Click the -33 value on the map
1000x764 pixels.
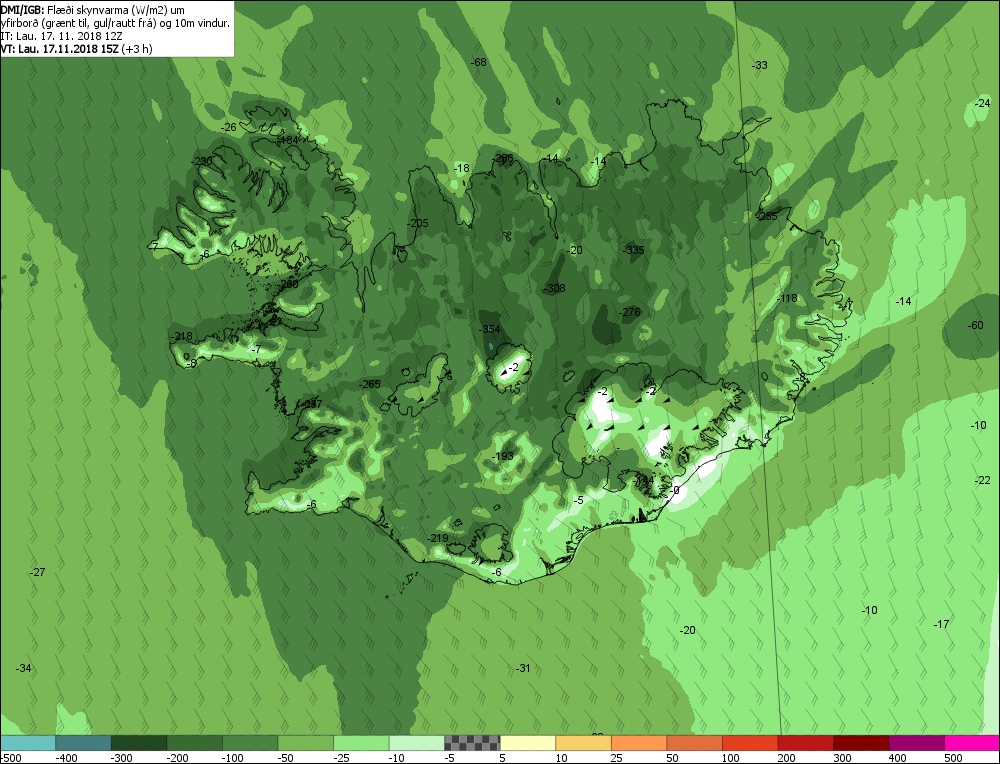760,65
